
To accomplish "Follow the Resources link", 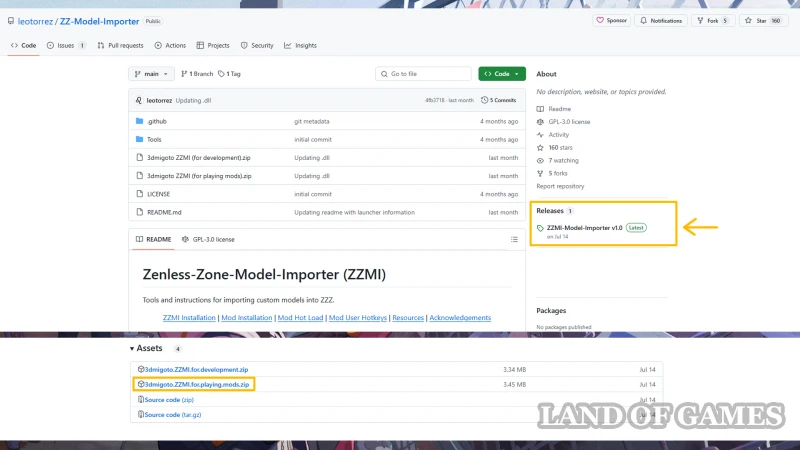I will click(408, 317).
